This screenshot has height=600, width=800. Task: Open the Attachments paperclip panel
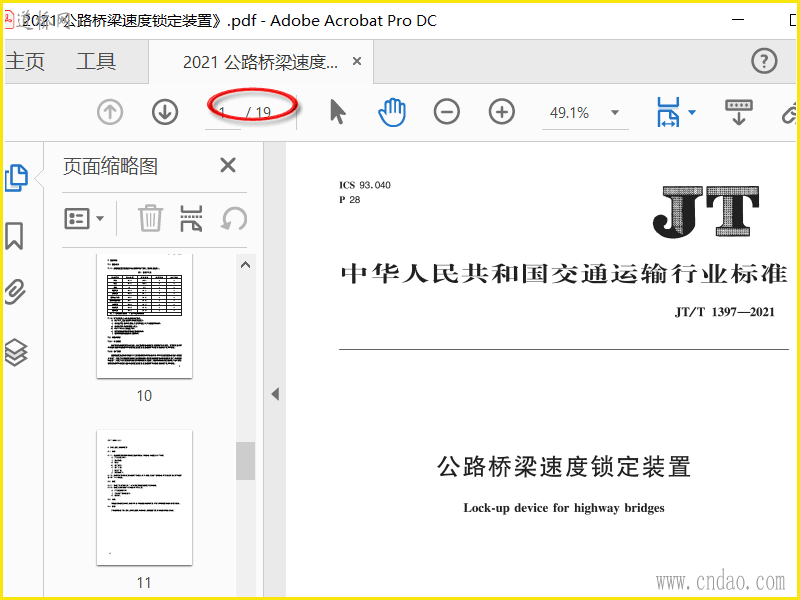click(15, 292)
